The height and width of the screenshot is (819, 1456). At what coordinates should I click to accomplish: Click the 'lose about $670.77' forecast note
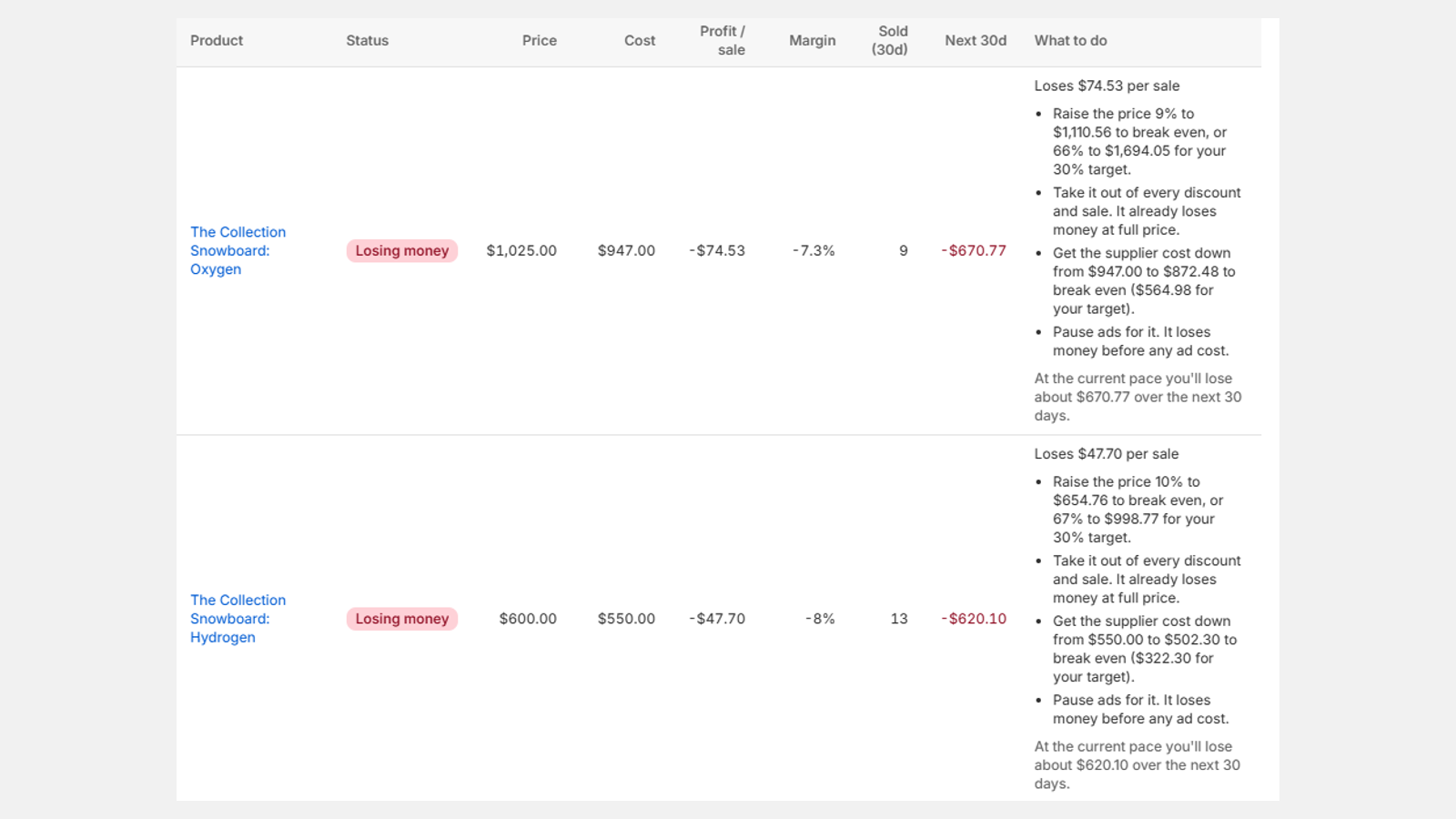click(x=1137, y=397)
